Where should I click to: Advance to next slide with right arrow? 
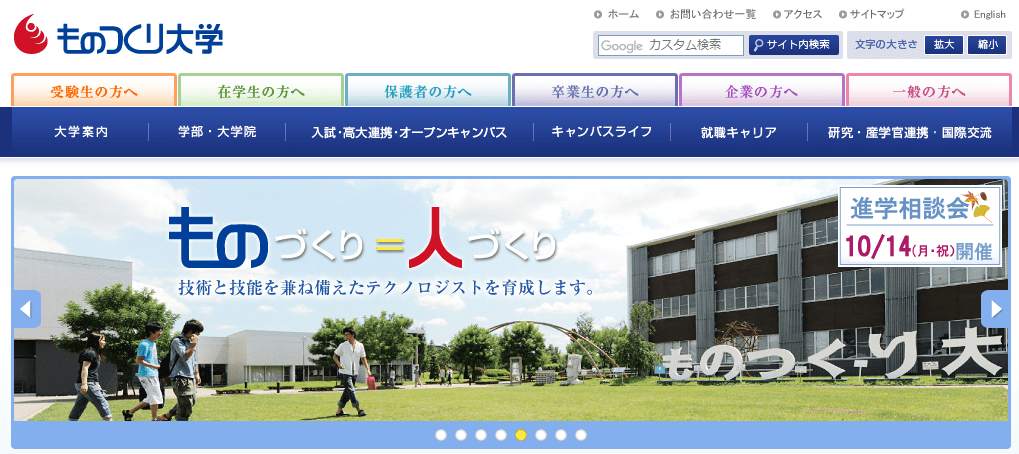pyautogui.click(x=994, y=309)
